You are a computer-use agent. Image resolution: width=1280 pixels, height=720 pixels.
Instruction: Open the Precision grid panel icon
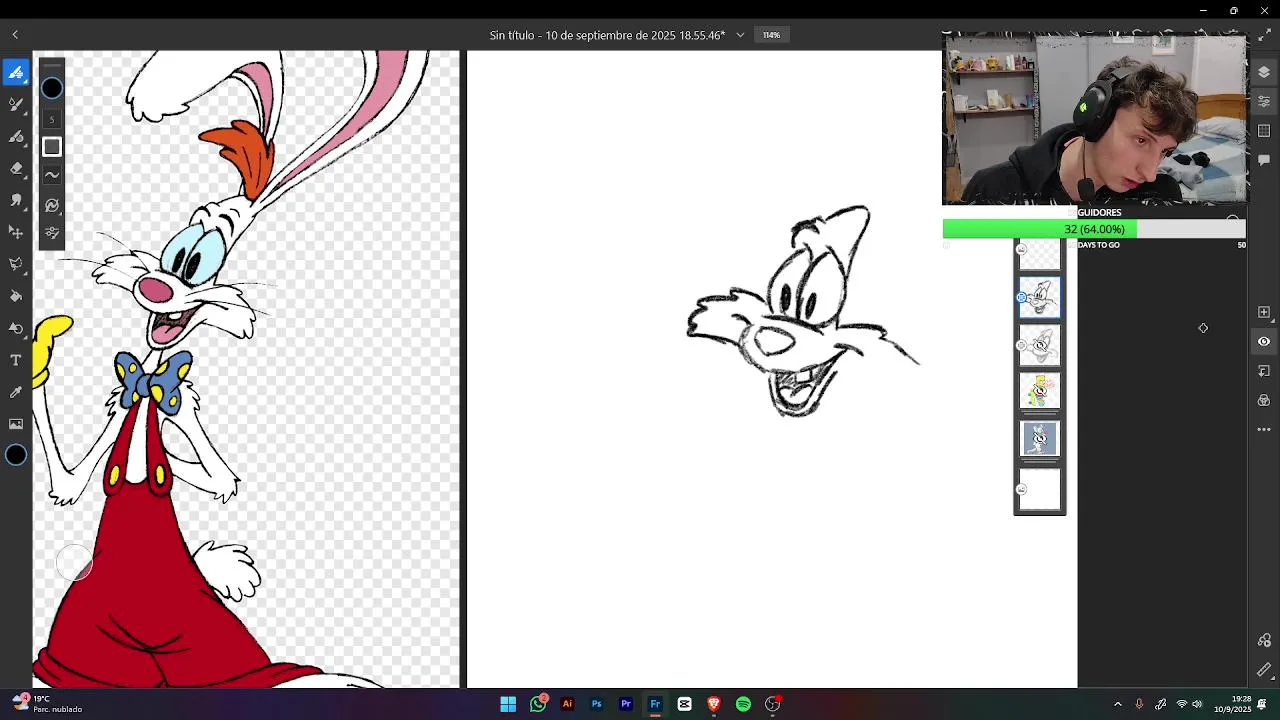(1264, 131)
